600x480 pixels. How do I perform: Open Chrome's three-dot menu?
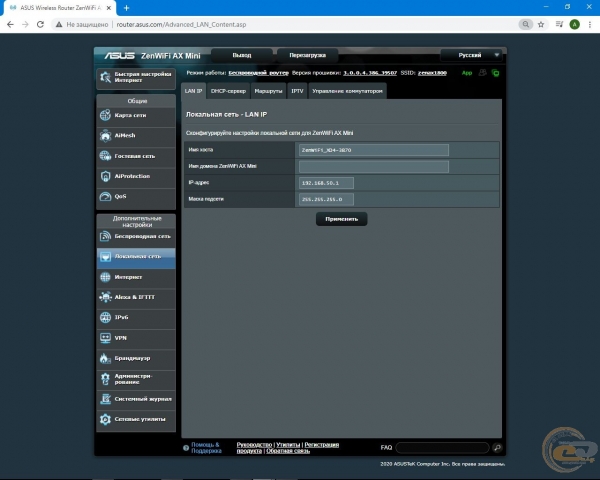click(x=590, y=24)
